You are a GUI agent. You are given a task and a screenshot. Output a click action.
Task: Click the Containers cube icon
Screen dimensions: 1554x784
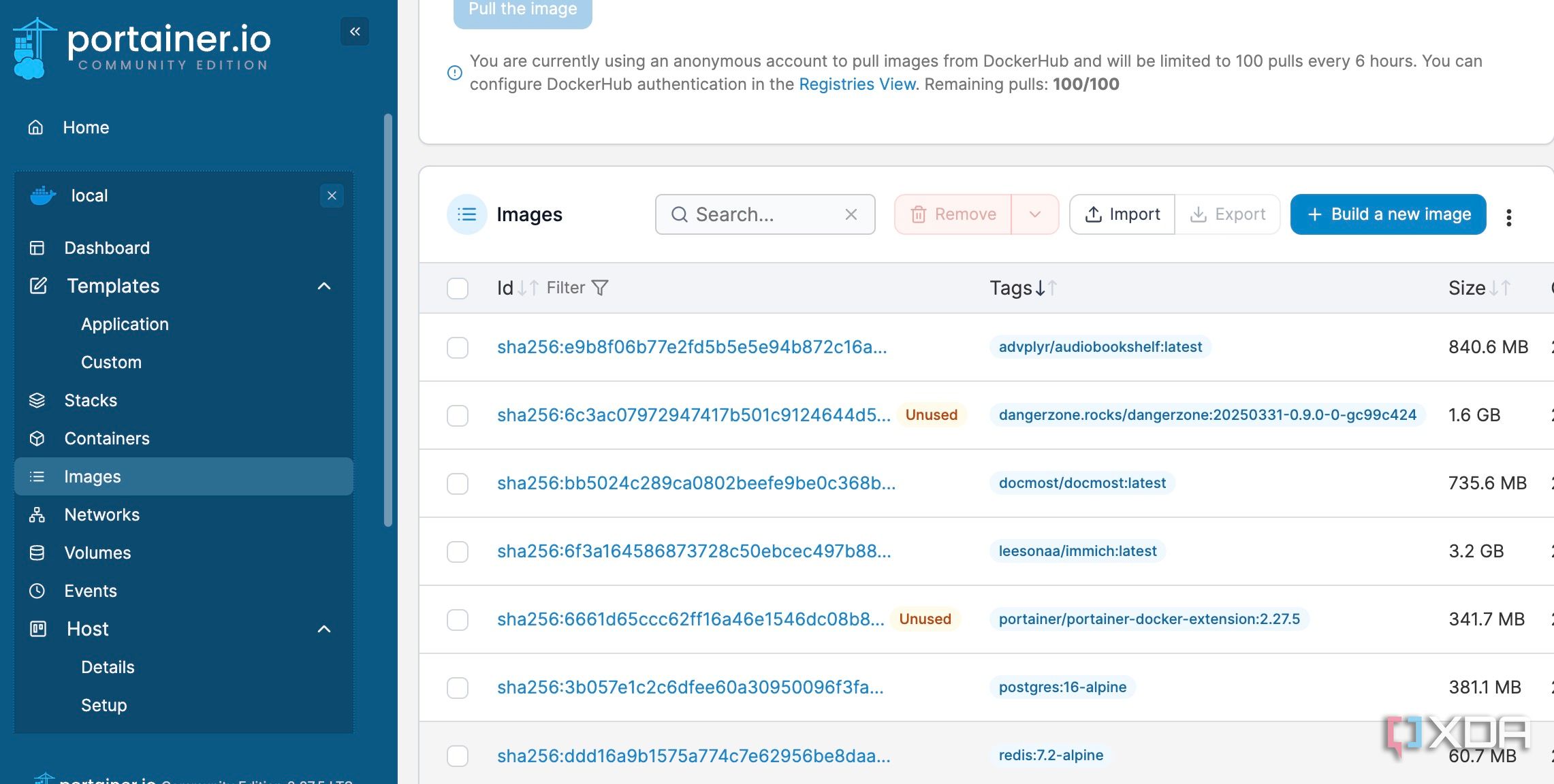pos(37,438)
